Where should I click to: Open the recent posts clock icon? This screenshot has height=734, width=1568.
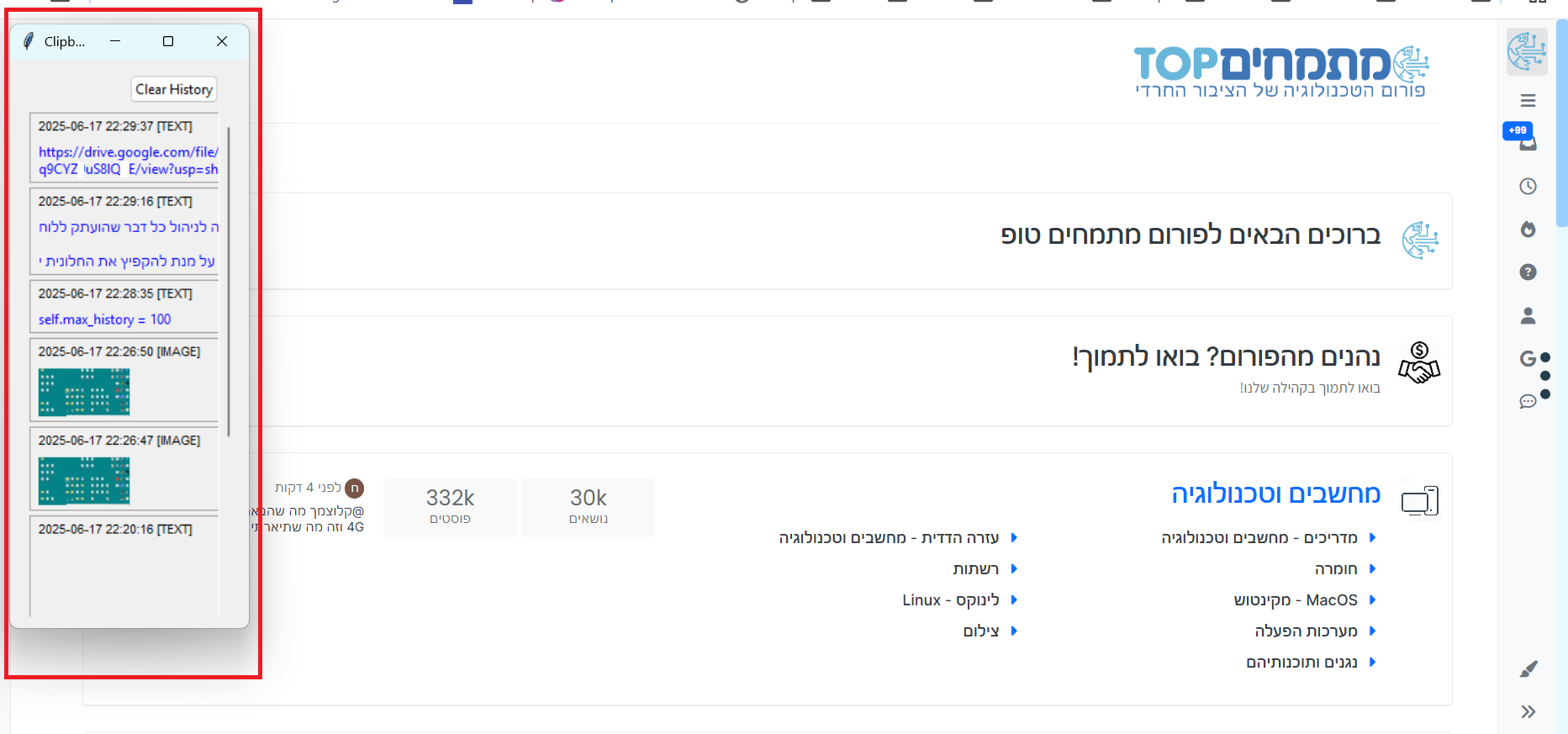click(1528, 187)
